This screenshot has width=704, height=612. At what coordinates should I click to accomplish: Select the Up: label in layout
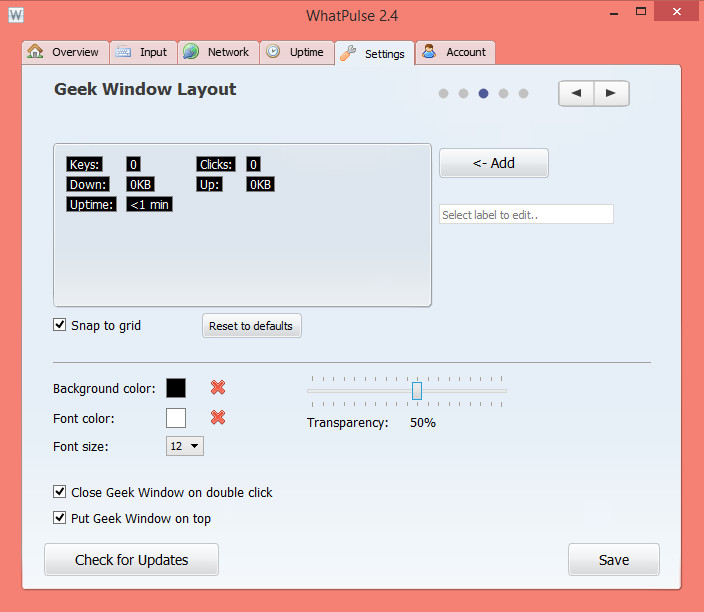coord(209,185)
